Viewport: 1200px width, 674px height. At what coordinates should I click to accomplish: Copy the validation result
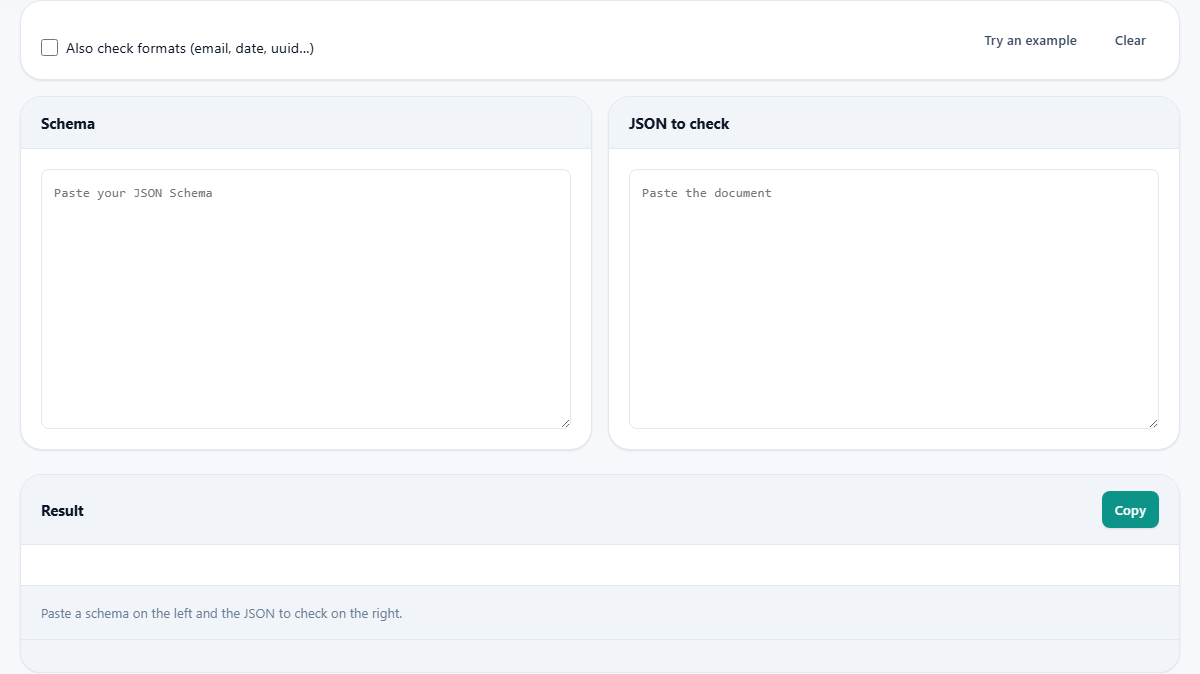1130,510
